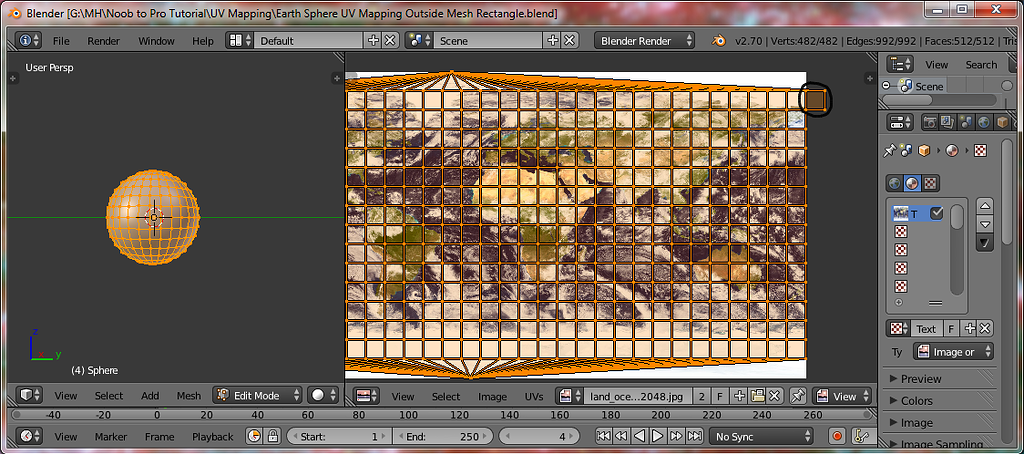Play animation forward

pyautogui.click(x=658, y=436)
